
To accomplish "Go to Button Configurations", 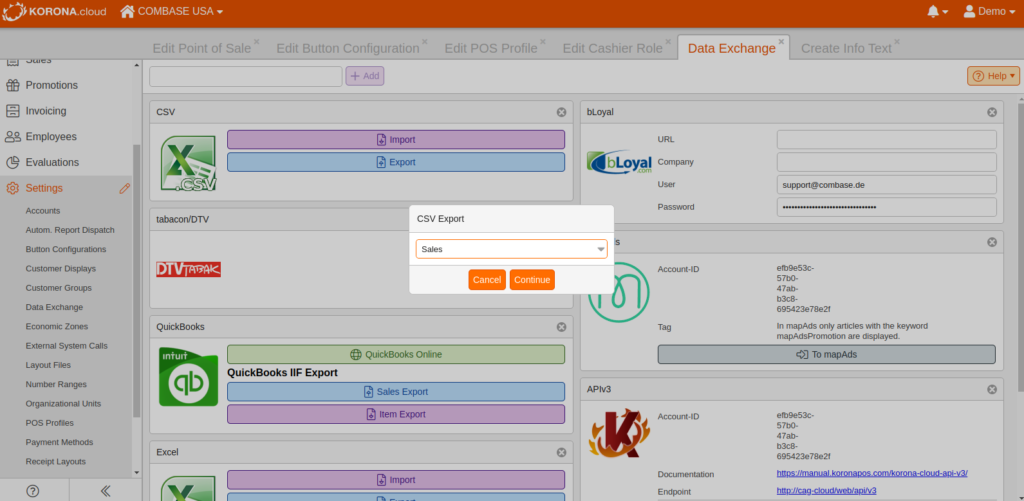I will coord(66,250).
